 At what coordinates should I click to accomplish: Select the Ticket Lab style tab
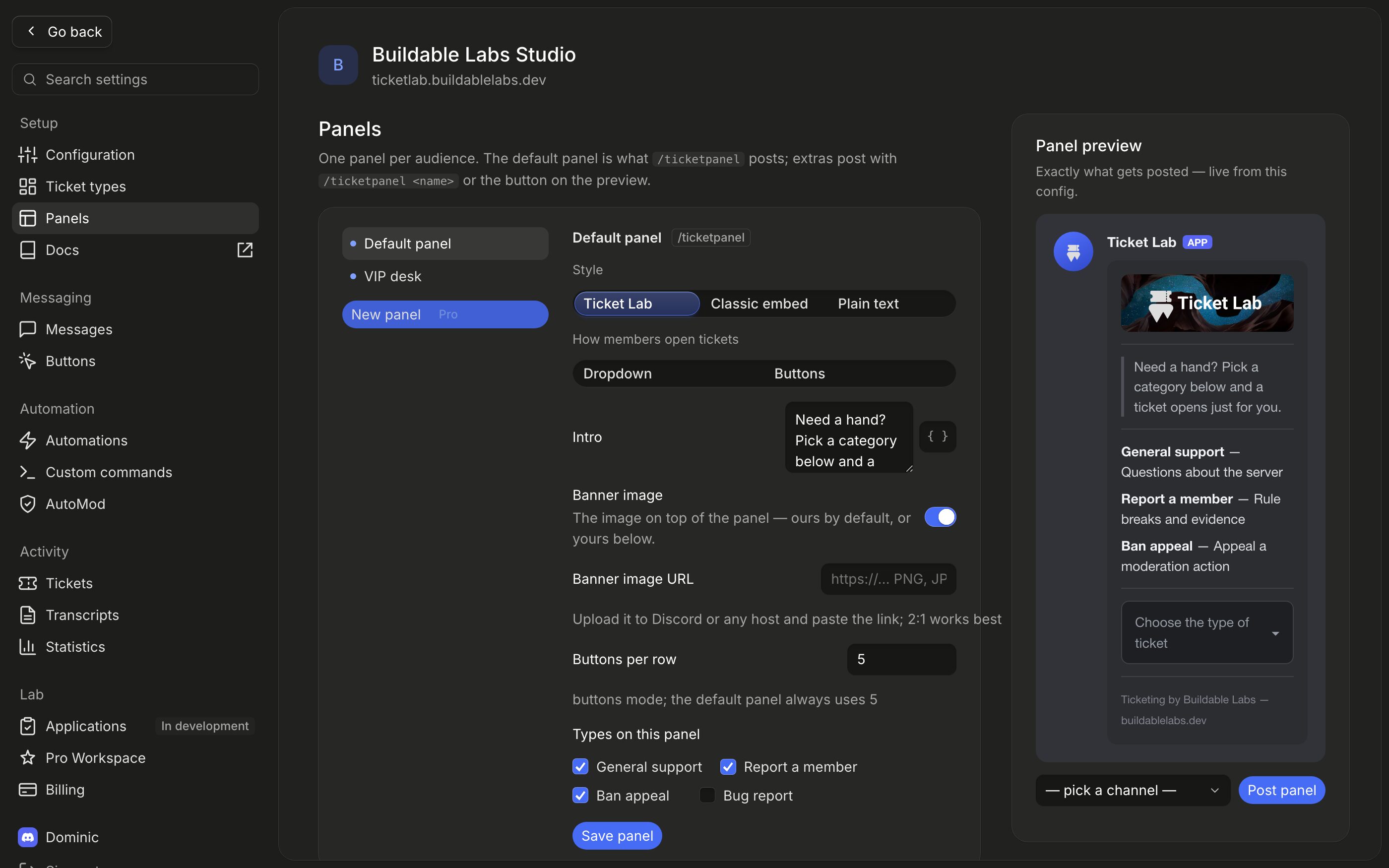pos(636,304)
